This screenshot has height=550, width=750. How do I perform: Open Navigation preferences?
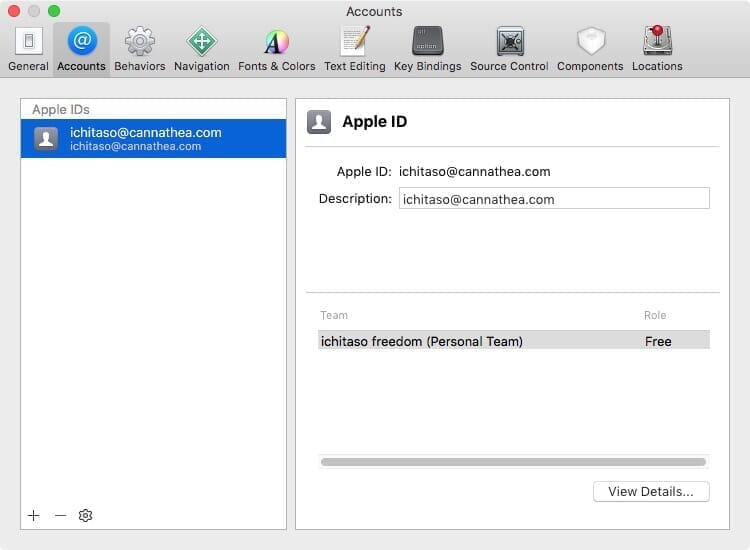(x=201, y=49)
